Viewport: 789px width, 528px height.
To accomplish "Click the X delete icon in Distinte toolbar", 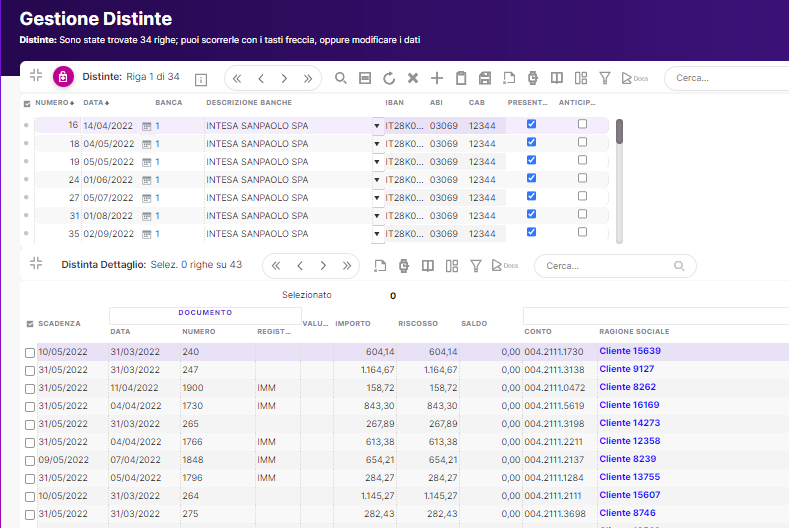I will tap(413, 78).
